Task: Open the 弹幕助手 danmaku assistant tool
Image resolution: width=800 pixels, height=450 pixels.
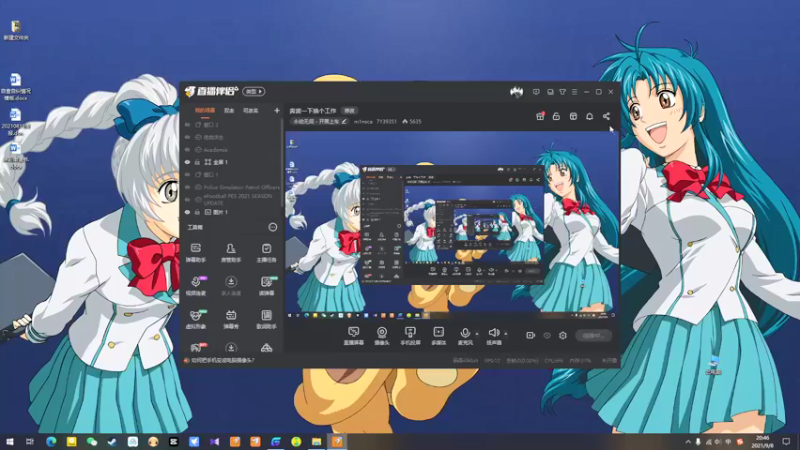Action: tap(195, 253)
